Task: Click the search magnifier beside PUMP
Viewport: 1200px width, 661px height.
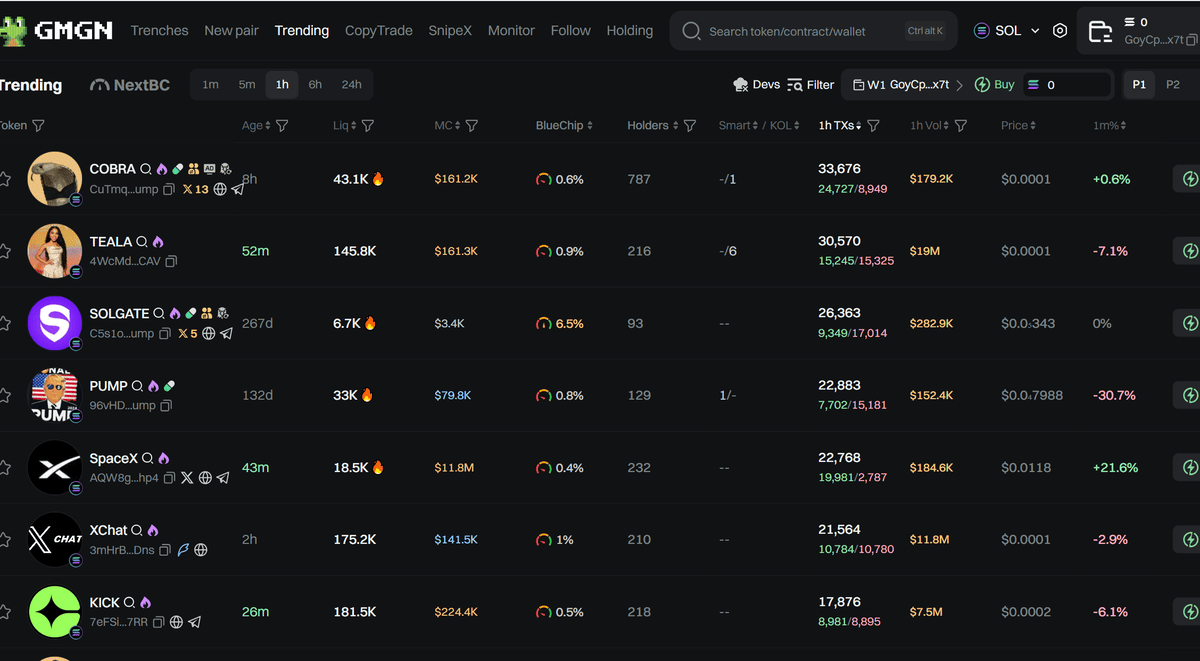Action: (137, 386)
